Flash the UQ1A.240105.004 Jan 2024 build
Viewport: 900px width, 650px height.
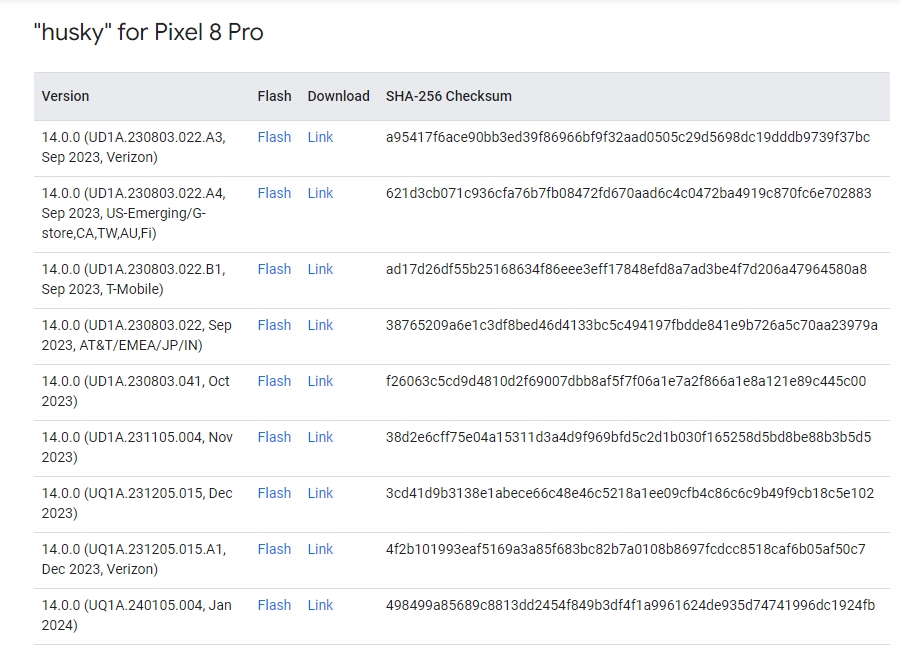[274, 605]
